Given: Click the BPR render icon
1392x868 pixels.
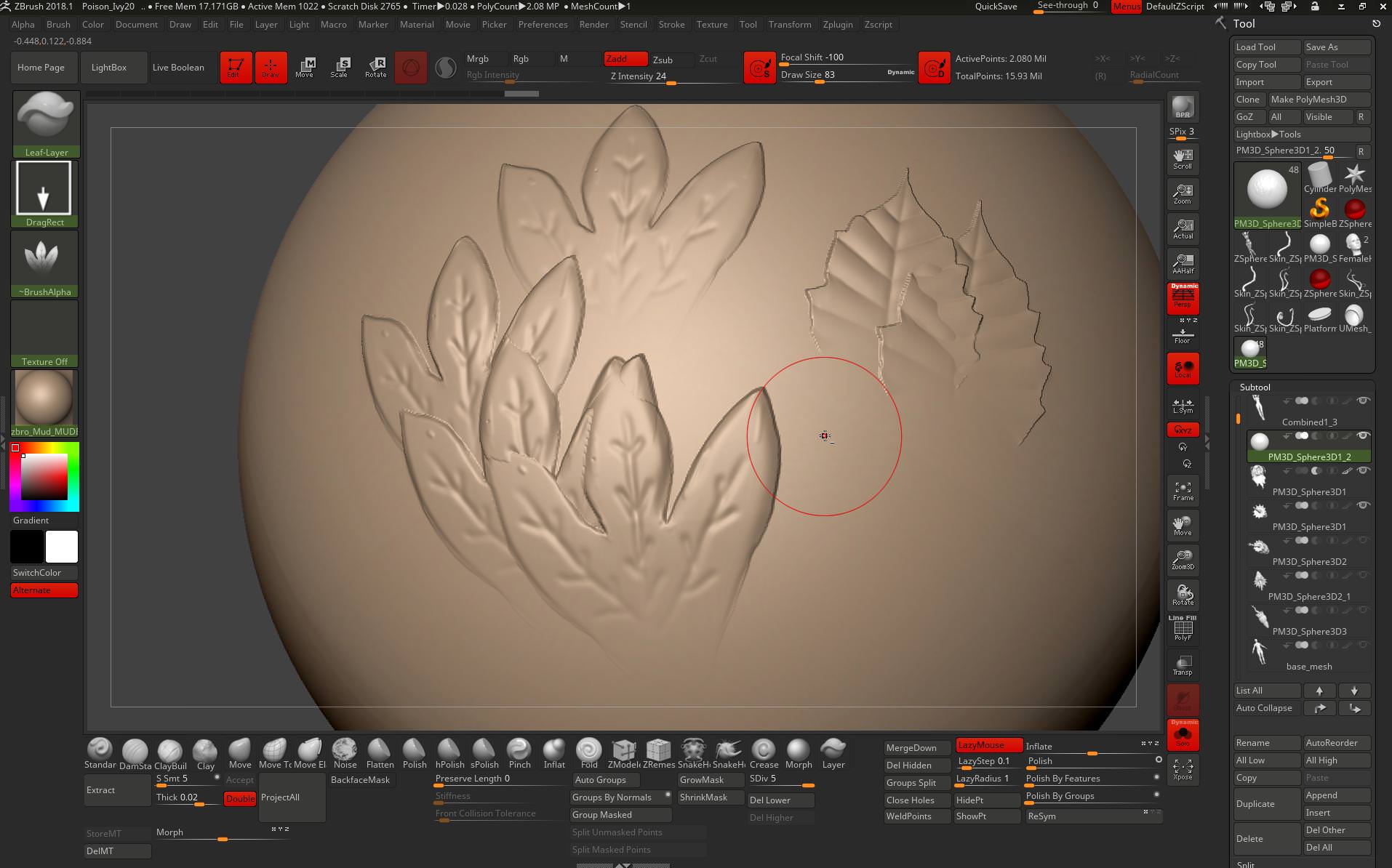Looking at the screenshot, I should [x=1183, y=107].
